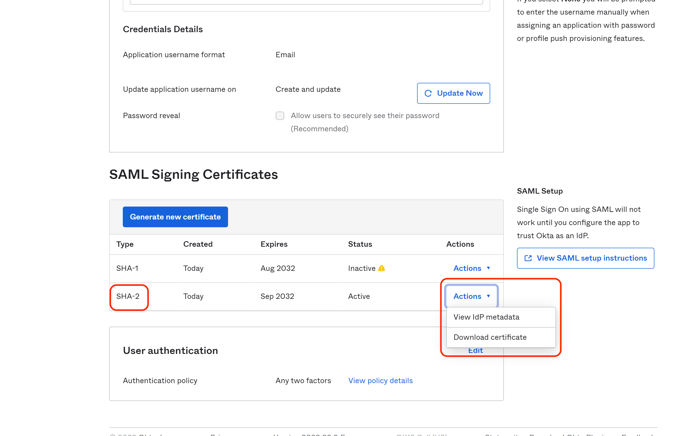
Task: Click the Active status of SHA-2
Action: tap(359, 296)
